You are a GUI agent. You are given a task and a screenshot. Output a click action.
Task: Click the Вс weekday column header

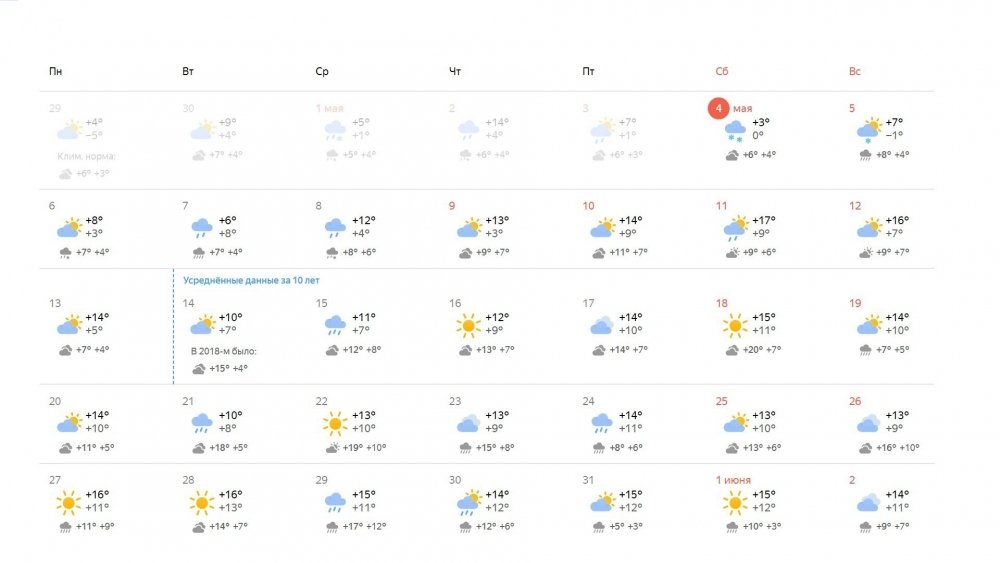coord(855,71)
